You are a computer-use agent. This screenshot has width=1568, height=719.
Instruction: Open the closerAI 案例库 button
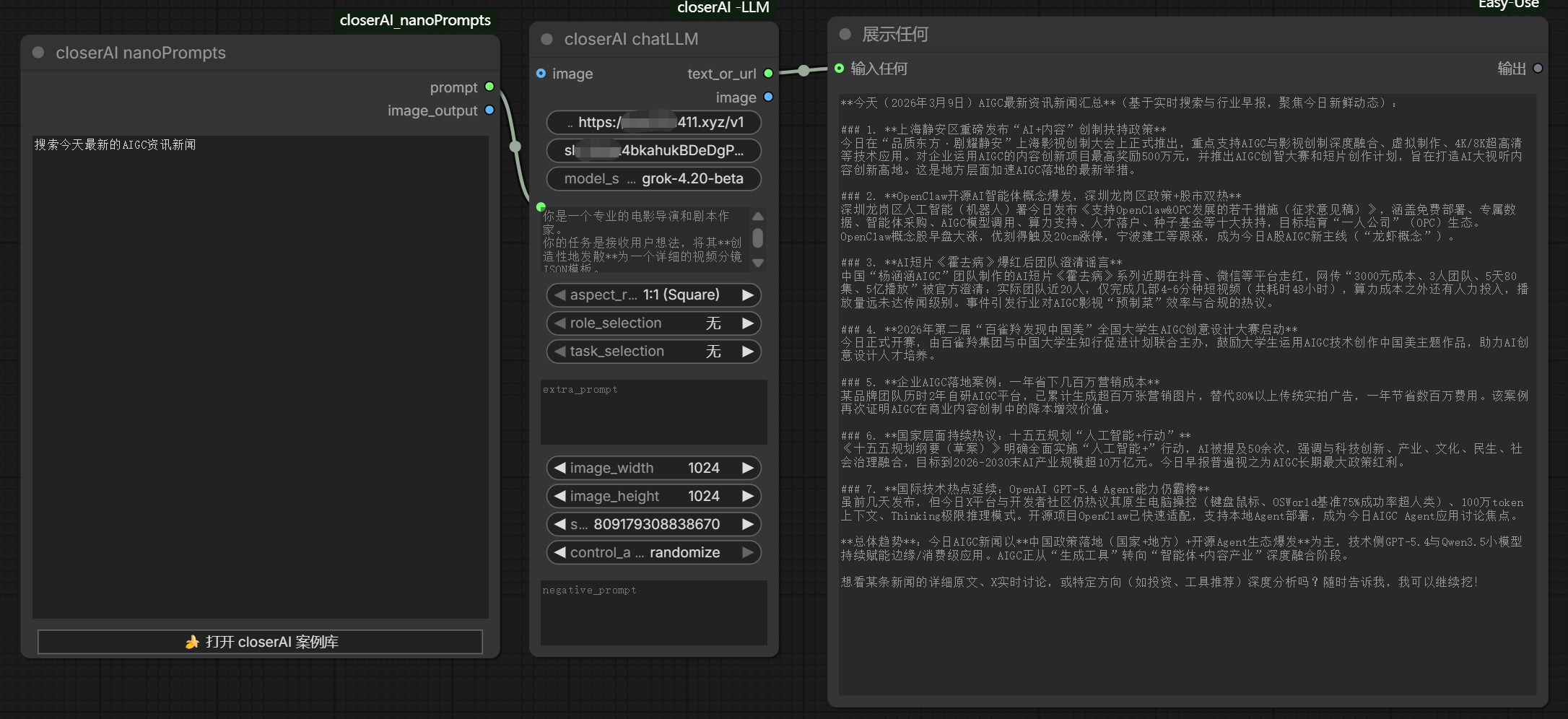point(260,642)
